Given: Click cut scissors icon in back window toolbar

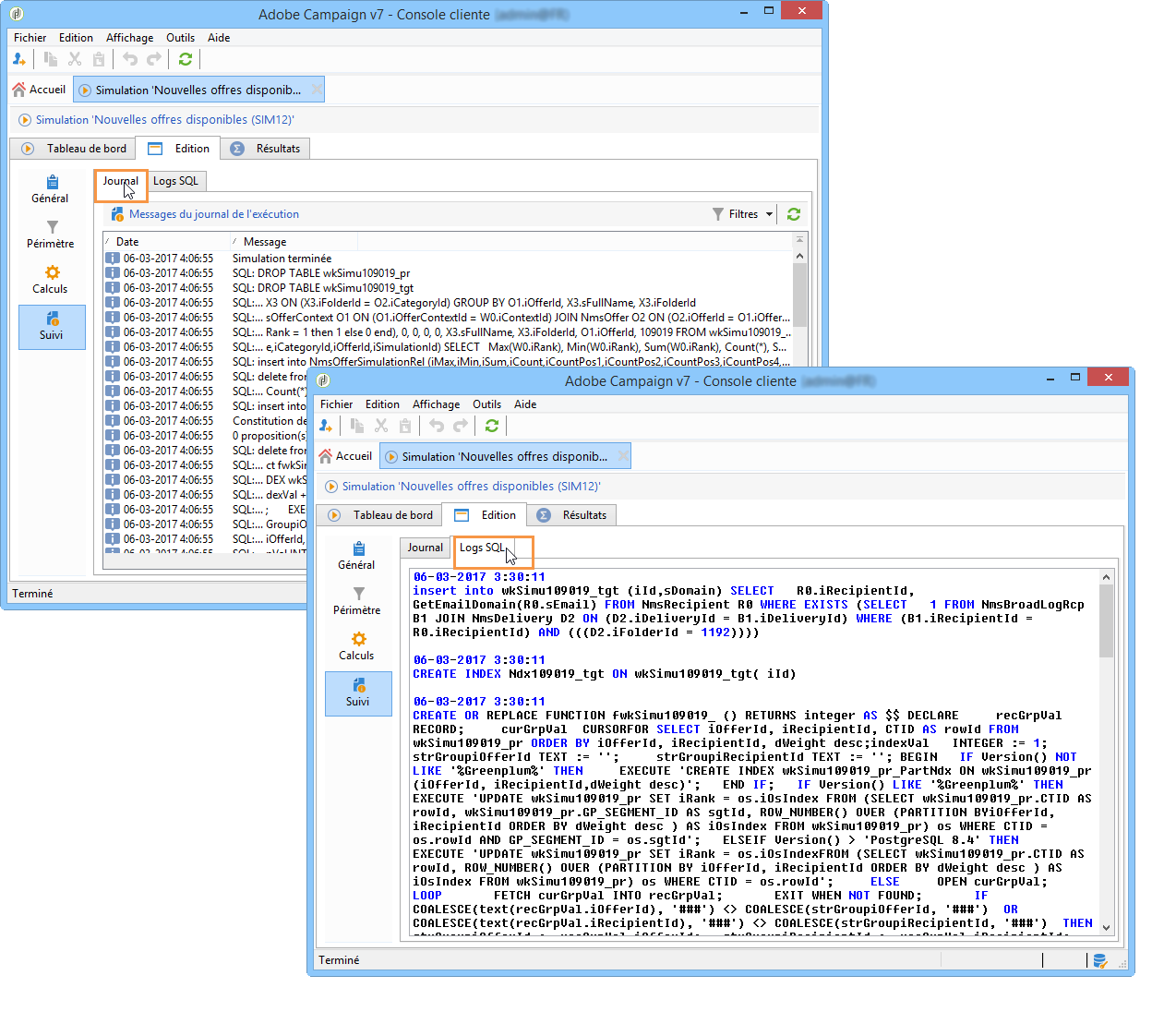Looking at the screenshot, I should (x=75, y=59).
